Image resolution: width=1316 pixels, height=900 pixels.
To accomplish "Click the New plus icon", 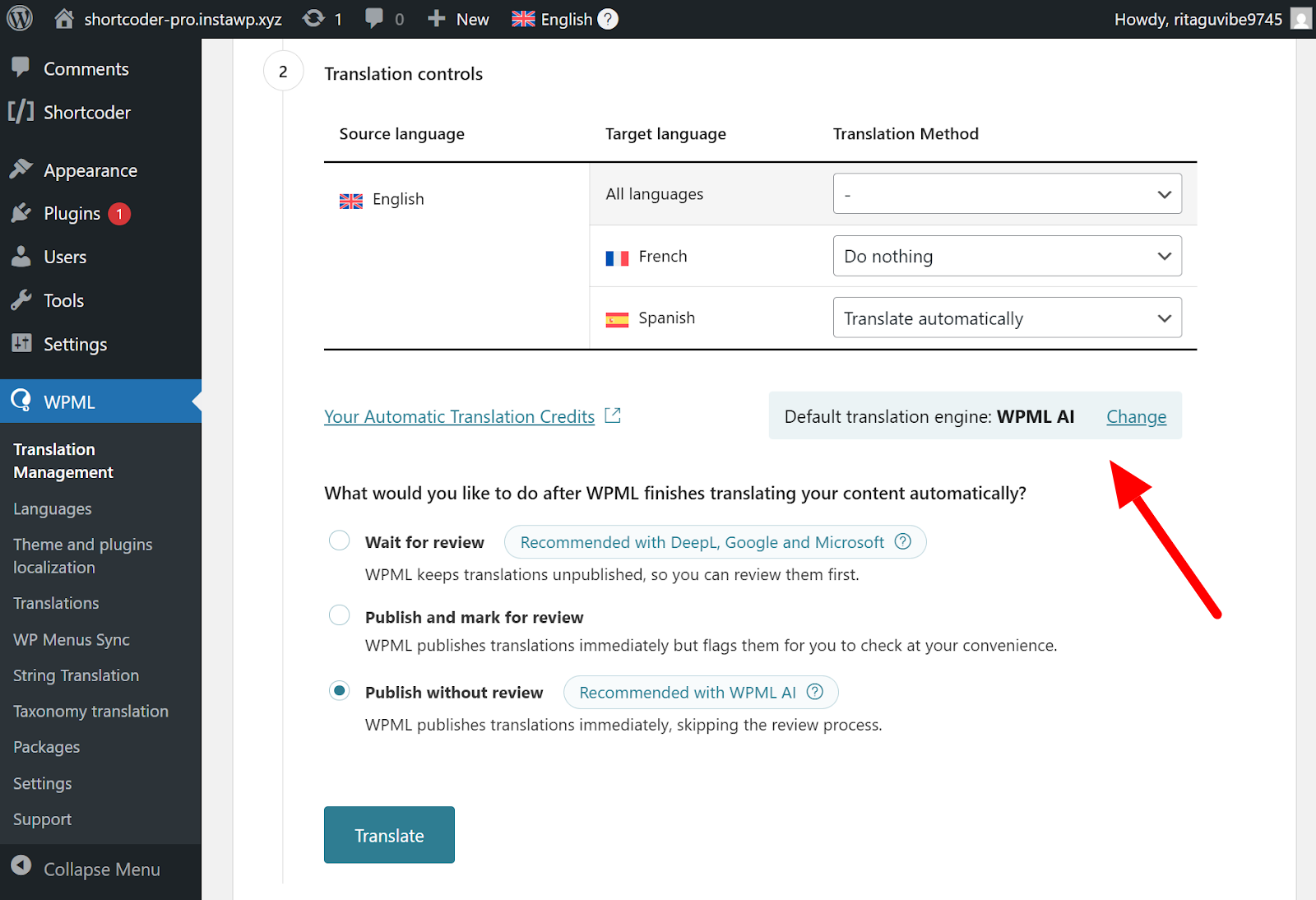I will [436, 18].
